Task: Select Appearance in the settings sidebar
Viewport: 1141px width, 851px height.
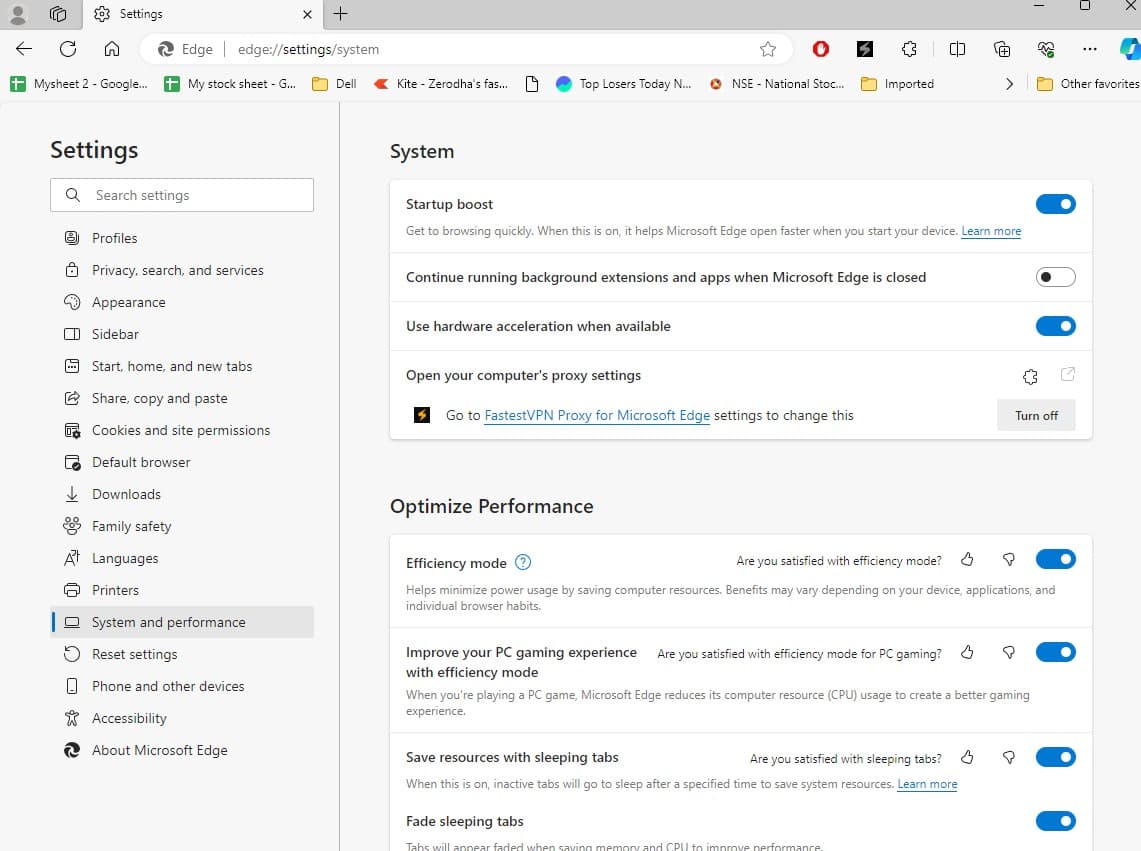Action: tap(128, 302)
